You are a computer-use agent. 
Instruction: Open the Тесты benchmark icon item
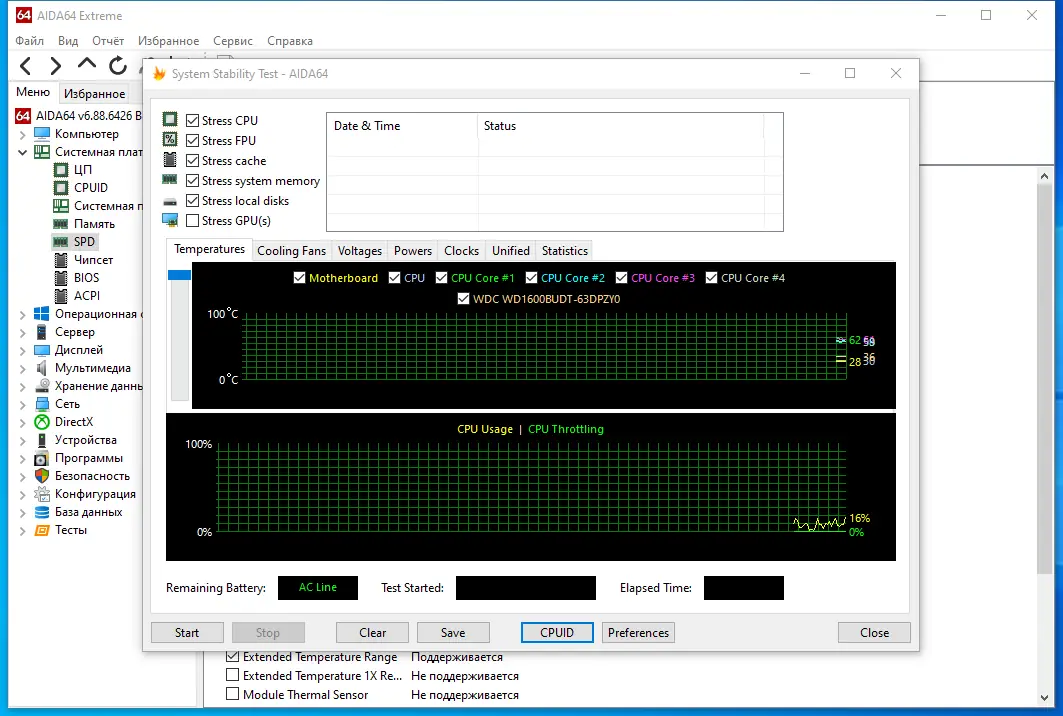(42, 530)
